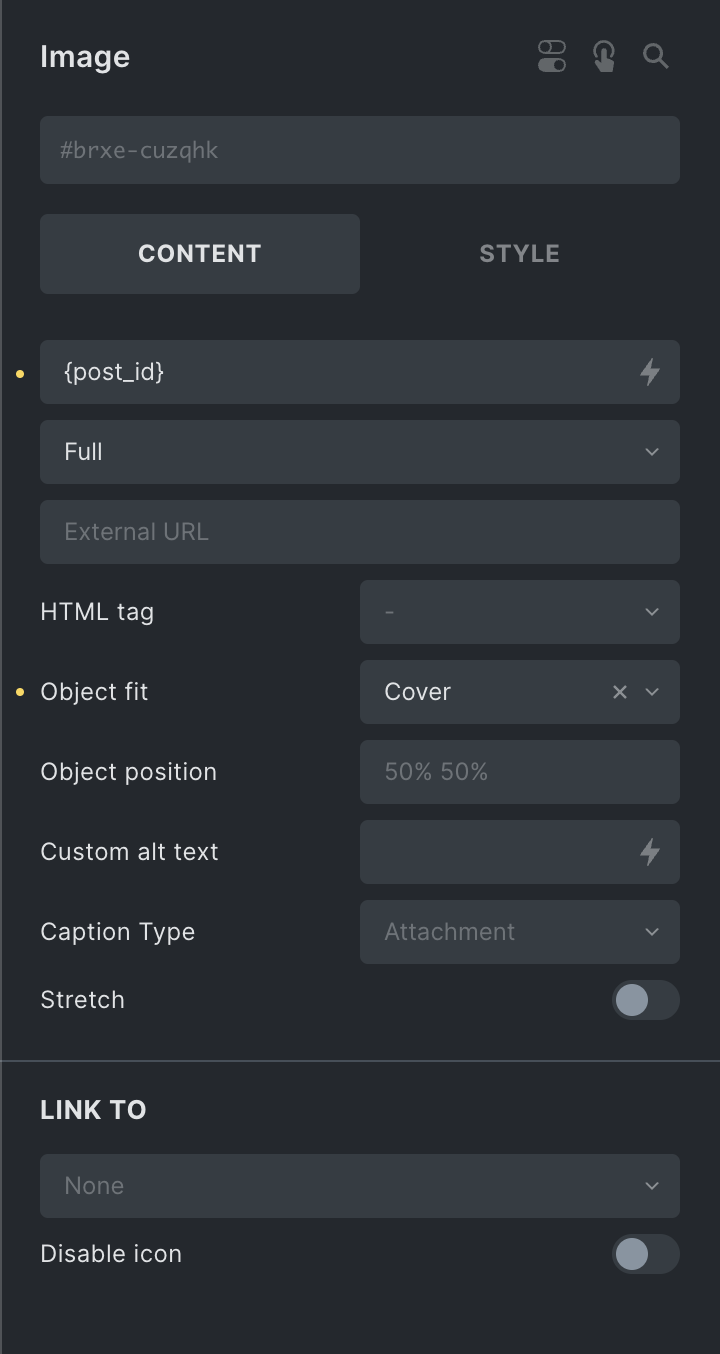Focus the Object position 50% 50% field

click(520, 772)
